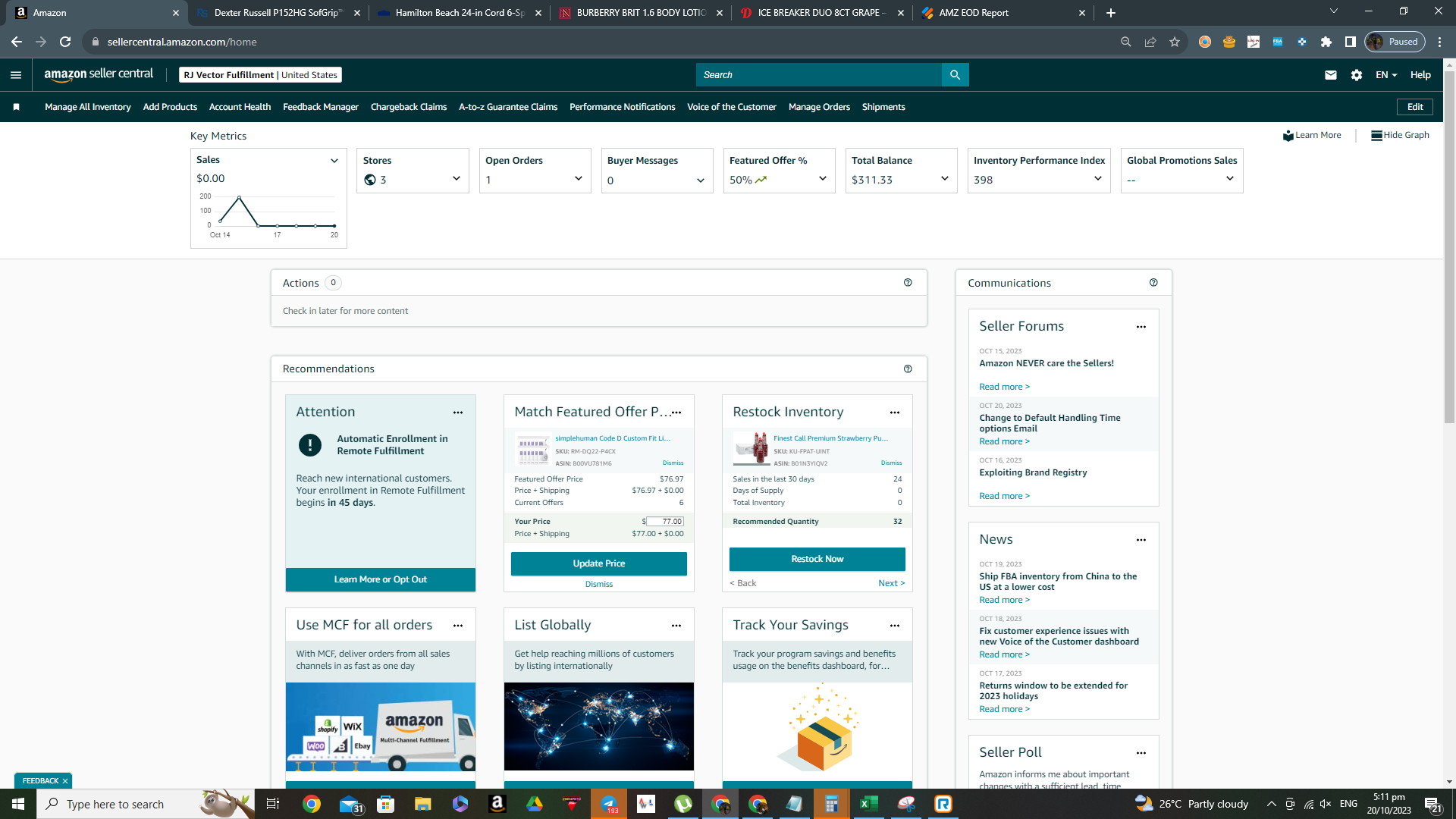Click the browser address bar
The width and height of the screenshot is (1456, 819).
pyautogui.click(x=599, y=42)
